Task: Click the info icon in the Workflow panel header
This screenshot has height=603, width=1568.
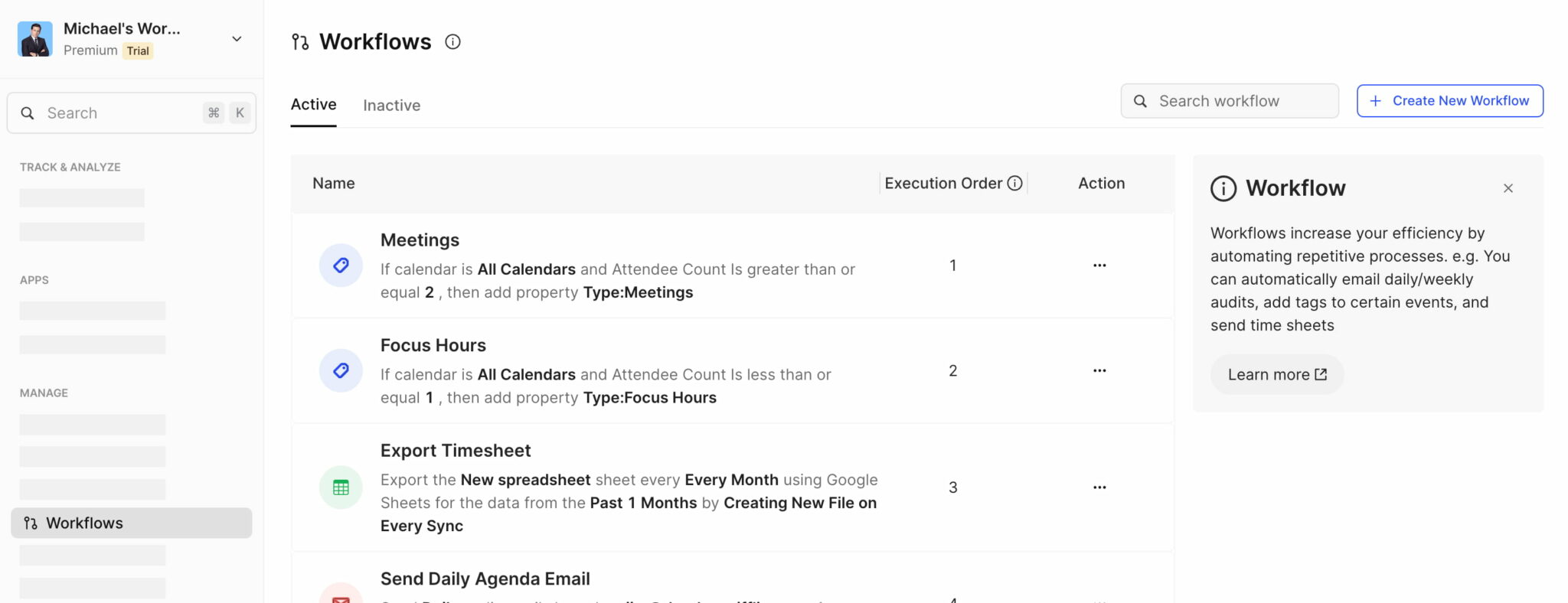Action: click(x=1223, y=187)
